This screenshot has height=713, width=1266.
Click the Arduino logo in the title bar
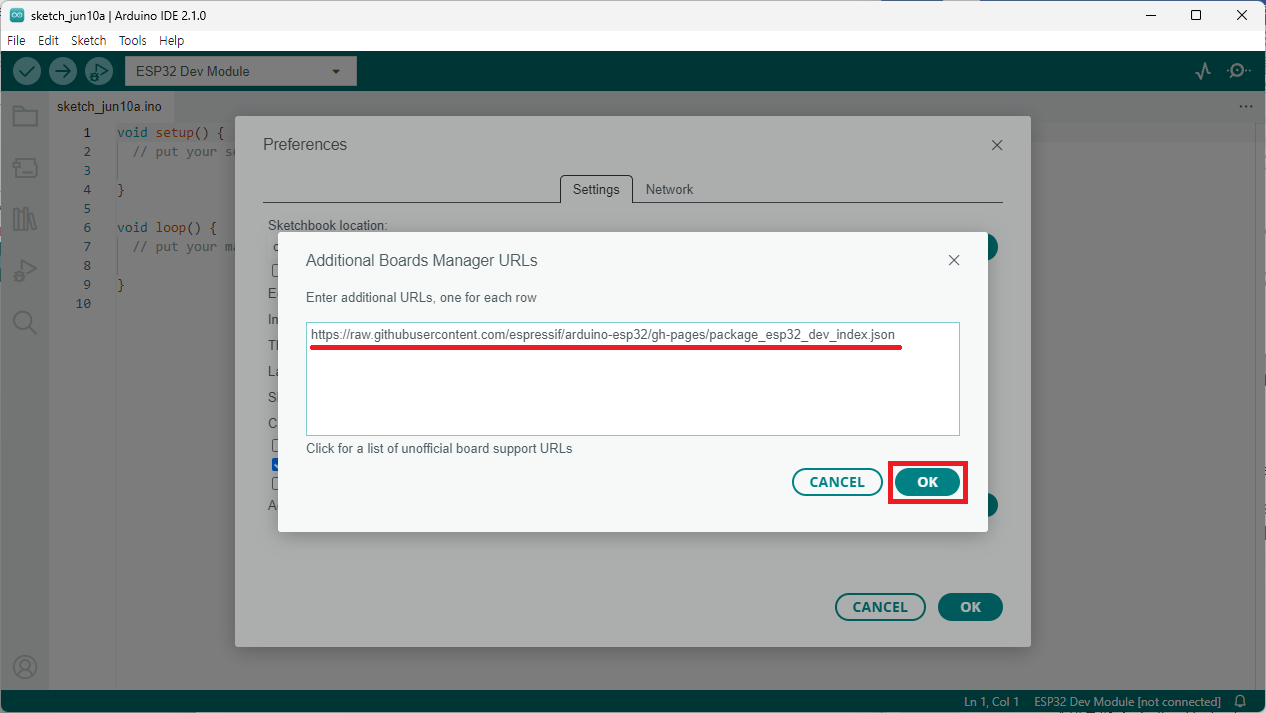tap(17, 15)
